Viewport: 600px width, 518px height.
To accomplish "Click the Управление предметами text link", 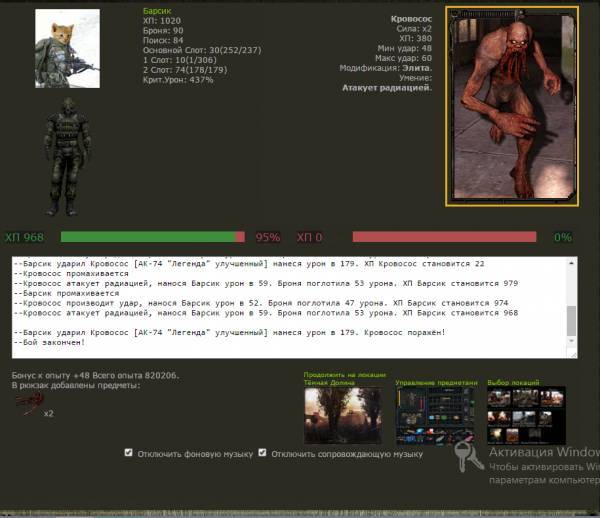I will pos(436,382).
